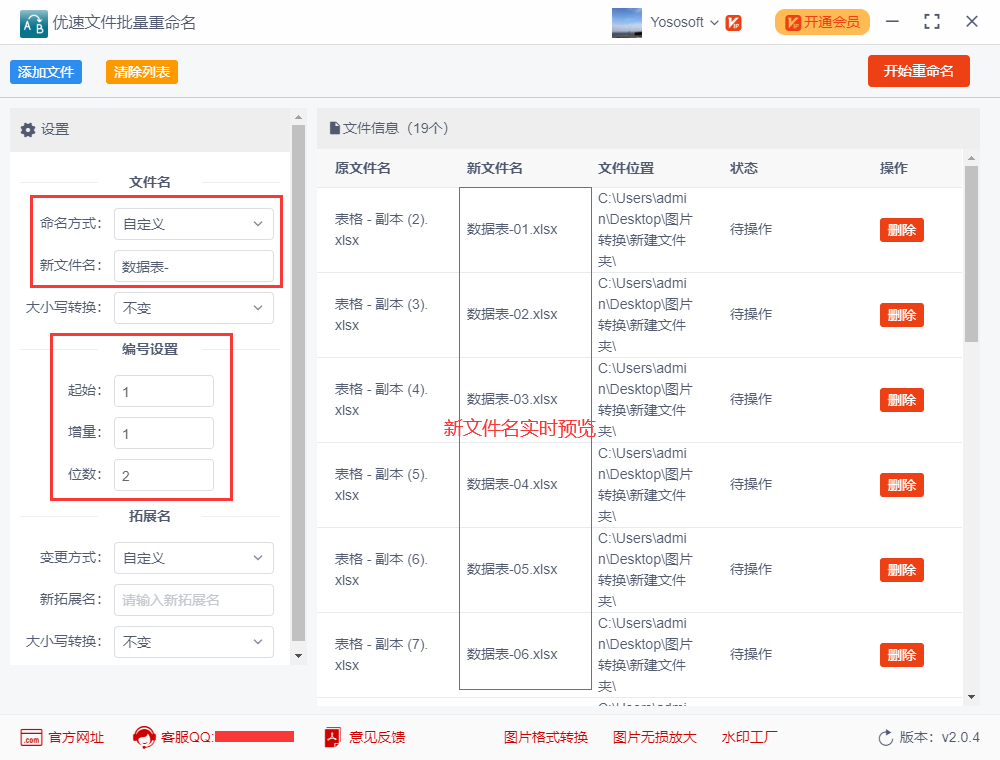
Task: Delete the 表格 - 副本 (2).xlsx row
Action: point(902,230)
